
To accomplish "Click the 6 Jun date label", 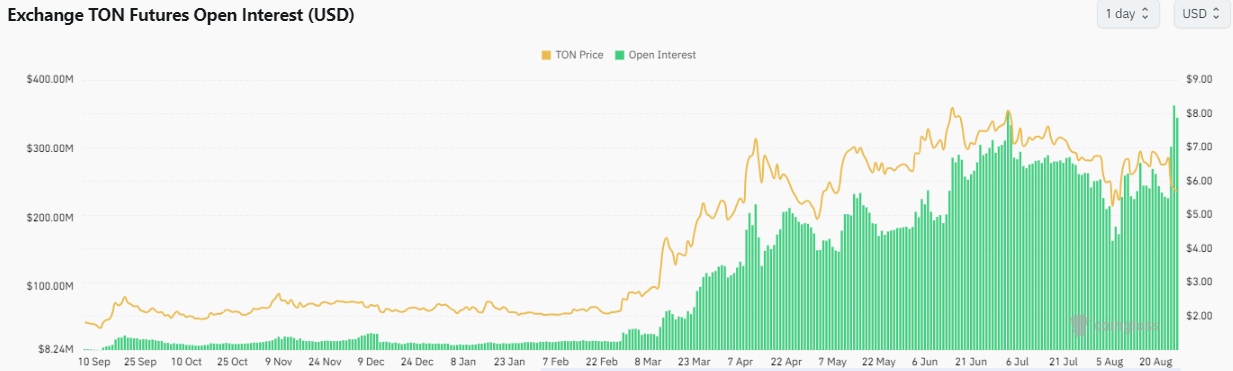I will coord(925,362).
